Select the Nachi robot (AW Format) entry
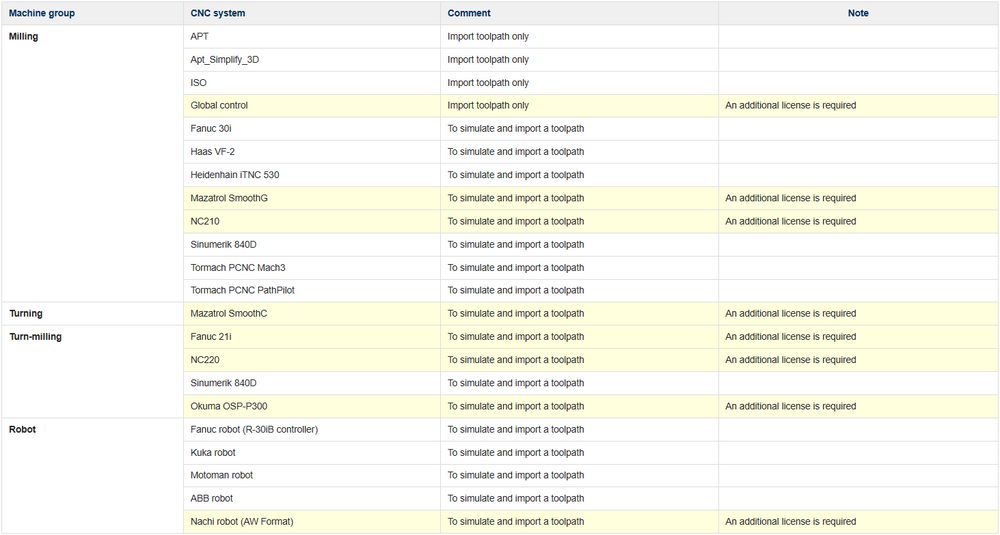 coord(242,522)
